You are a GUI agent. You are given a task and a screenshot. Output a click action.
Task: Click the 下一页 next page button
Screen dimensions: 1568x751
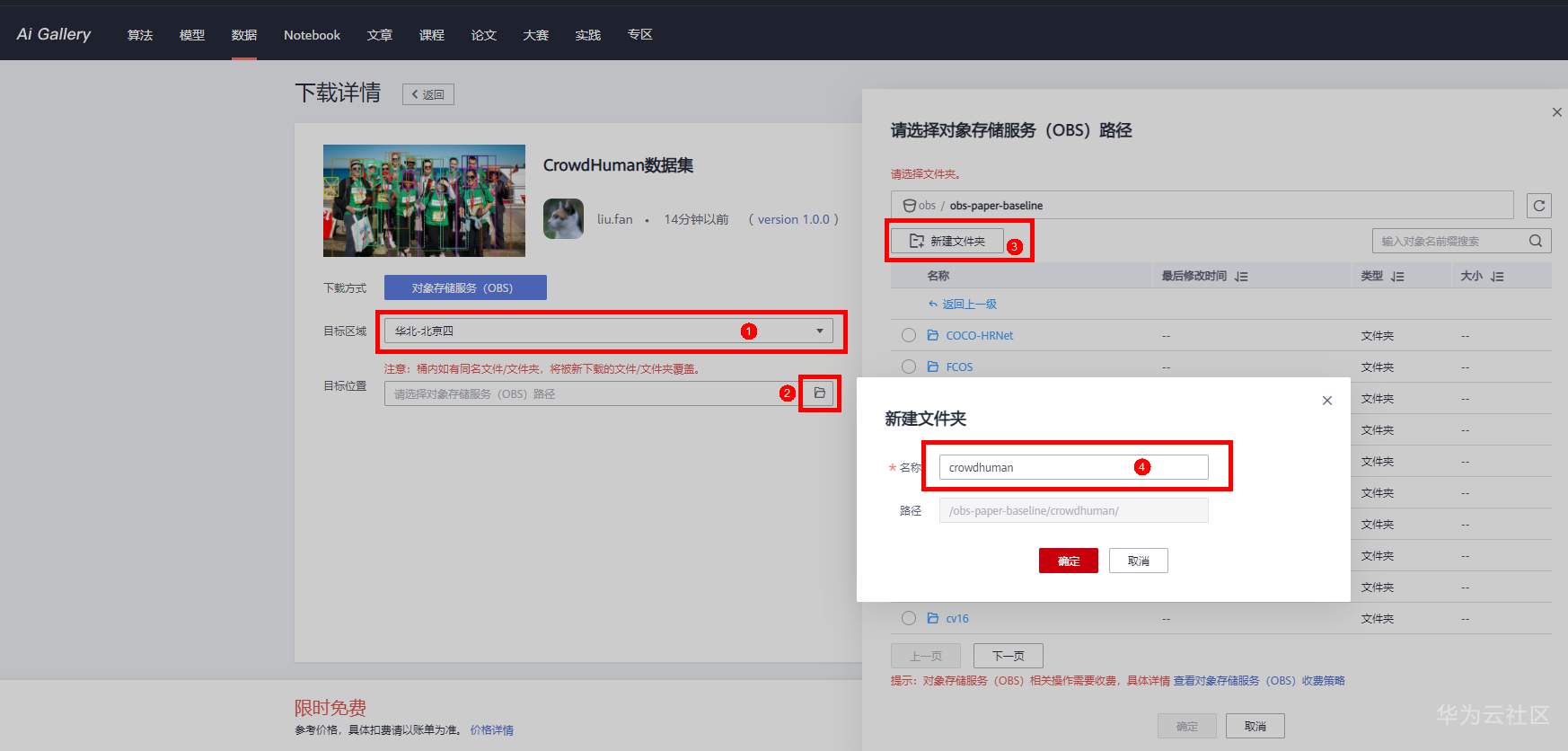[1009, 656]
